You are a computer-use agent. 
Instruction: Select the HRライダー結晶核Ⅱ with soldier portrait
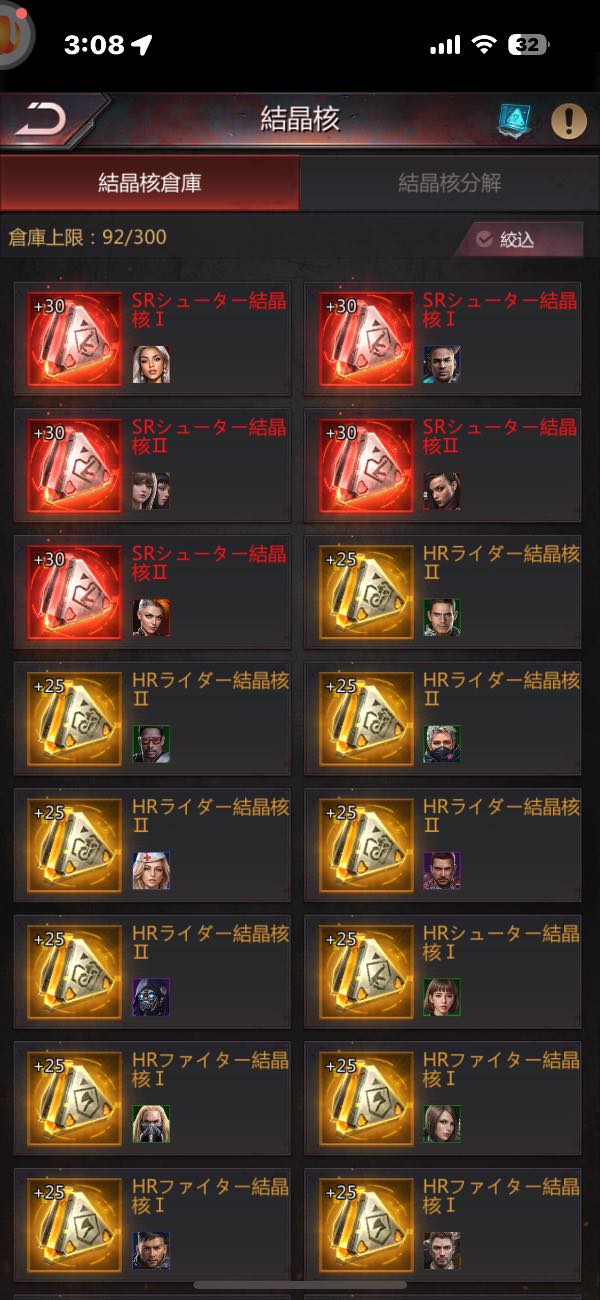[443, 591]
